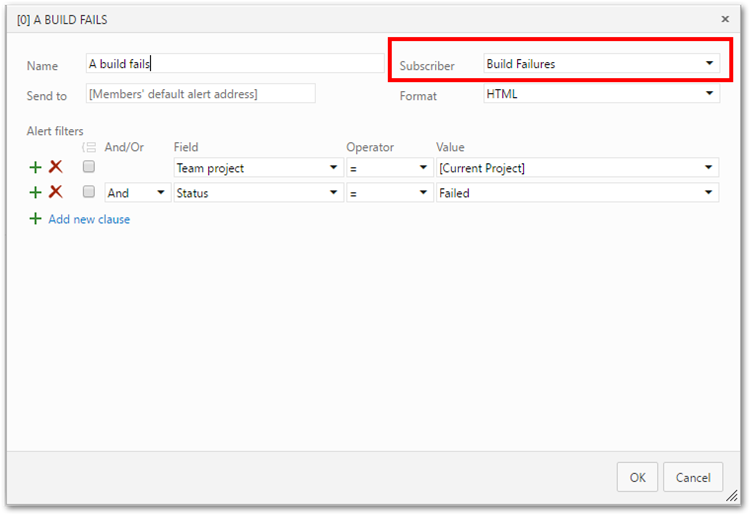
Task: Click the Name input field
Action: (x=235, y=64)
